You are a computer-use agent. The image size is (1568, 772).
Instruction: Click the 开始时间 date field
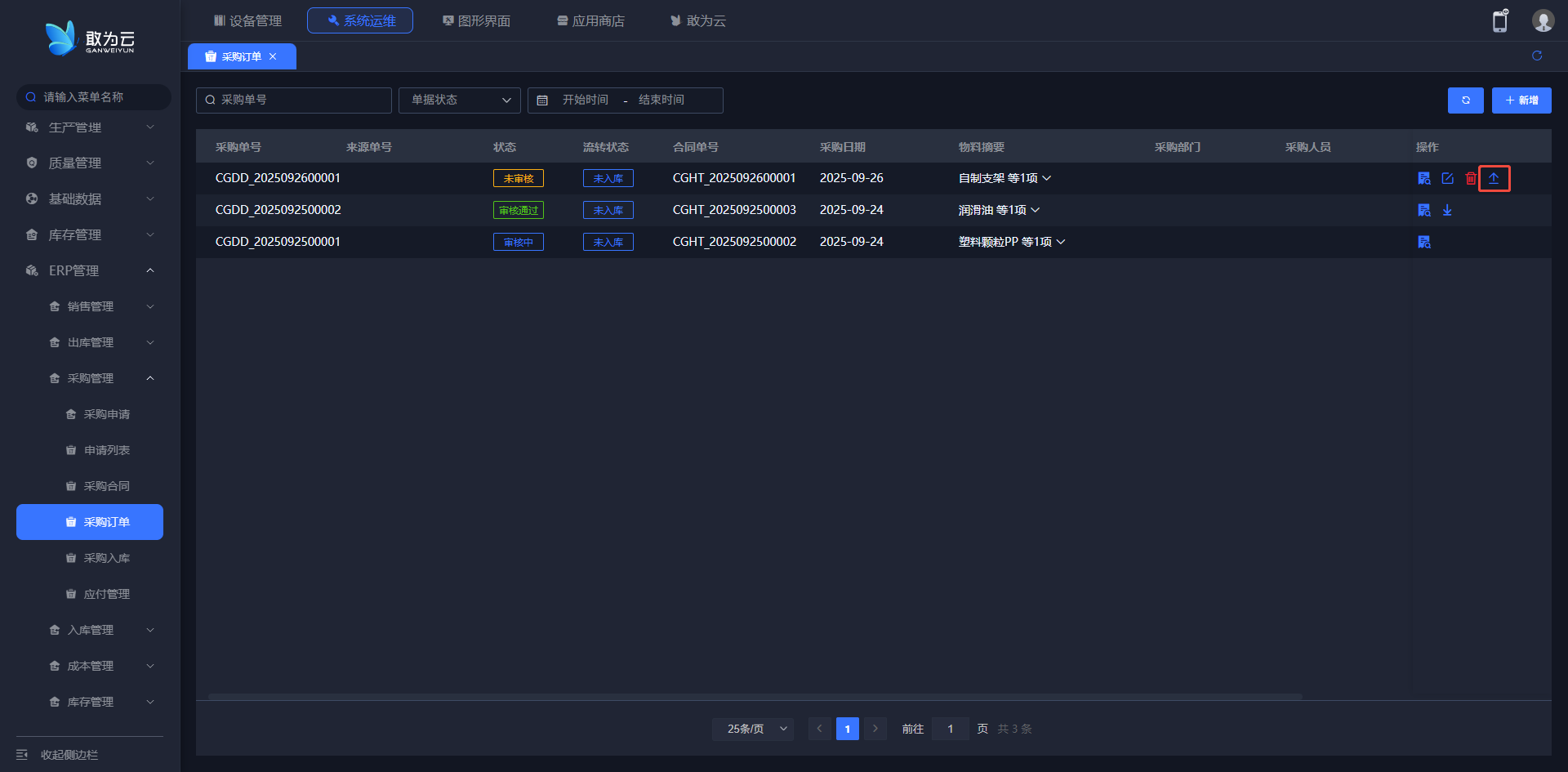click(586, 100)
